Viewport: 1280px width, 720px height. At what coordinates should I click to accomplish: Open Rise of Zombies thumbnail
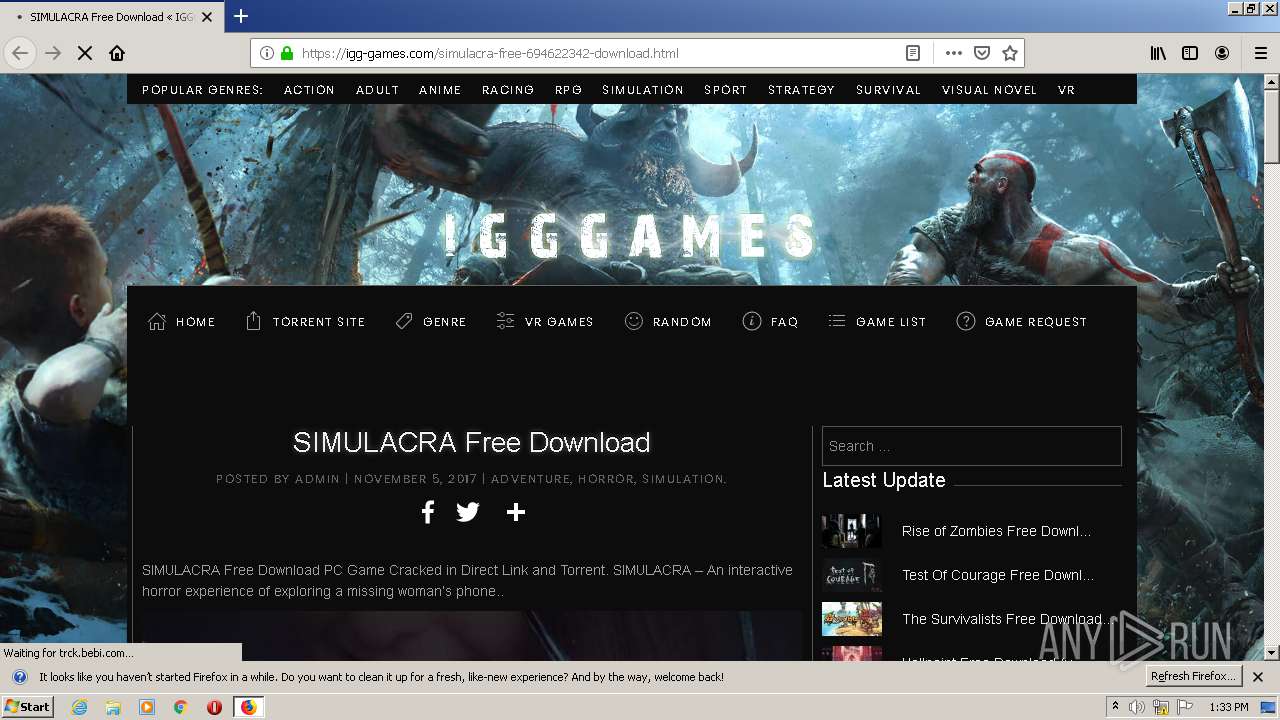[852, 531]
